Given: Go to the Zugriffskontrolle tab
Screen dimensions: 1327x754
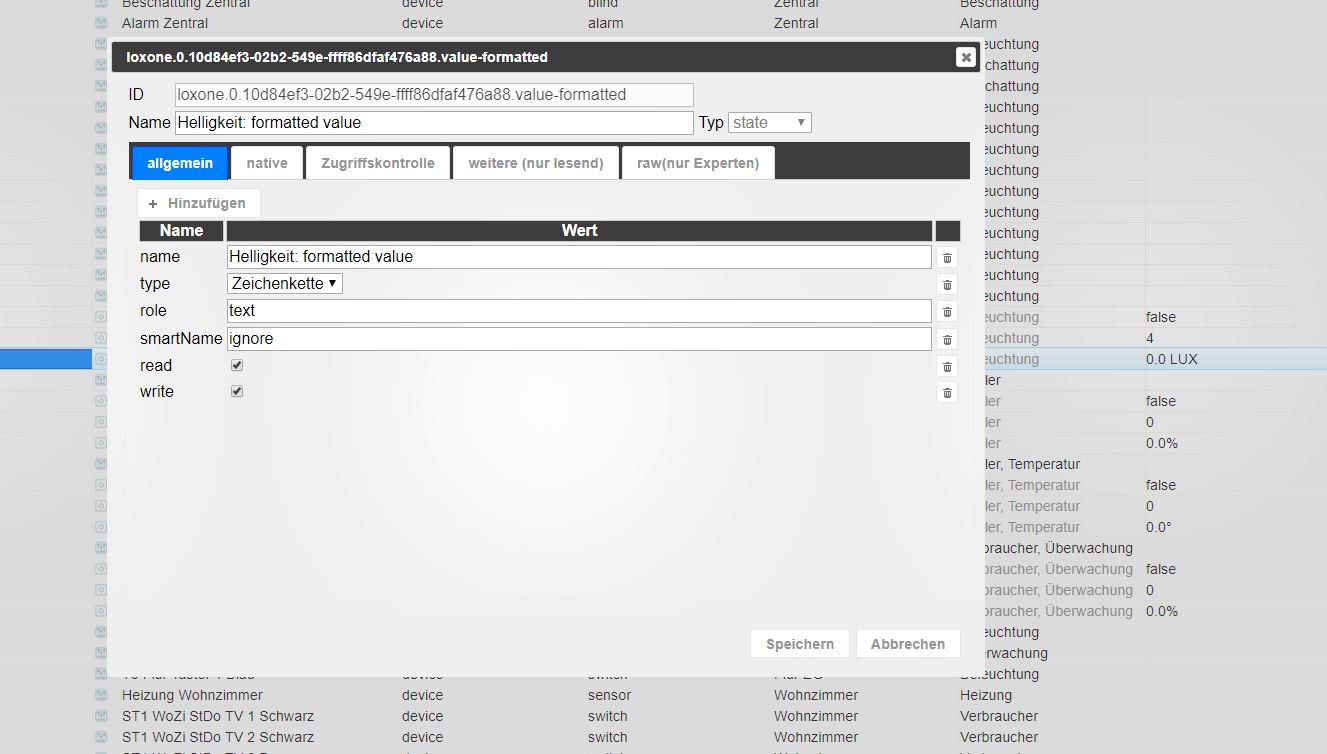Looking at the screenshot, I should click(378, 163).
